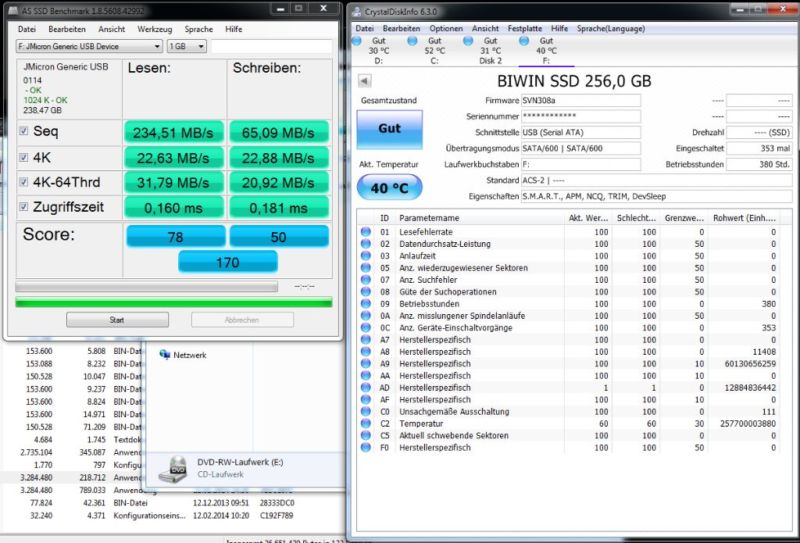Open Festplatte menu in CrystalDiskInfo

pos(524,29)
